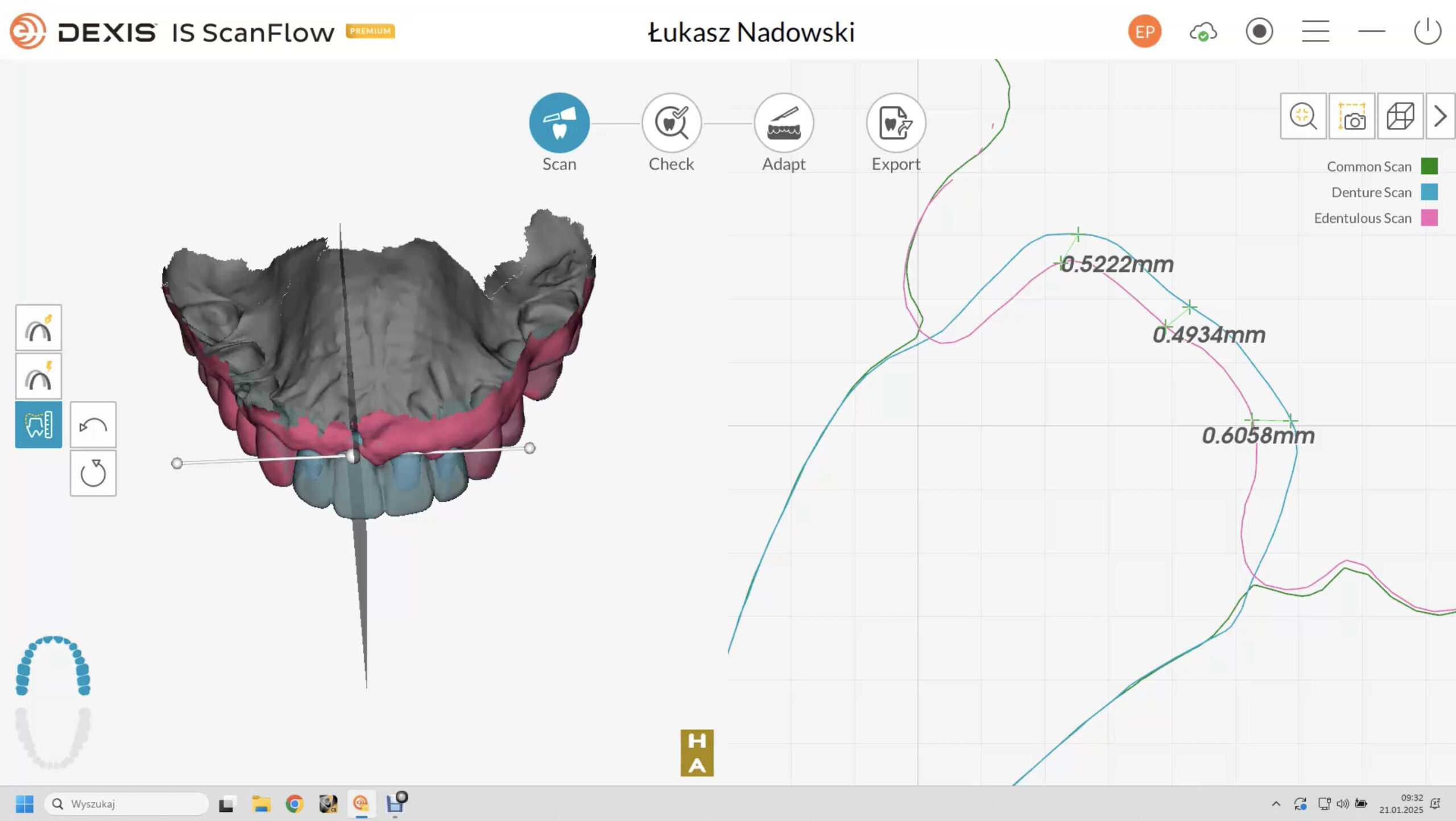Expand the right toolbar chevron arrow
Screen dimensions: 1456x821
point(1440,116)
